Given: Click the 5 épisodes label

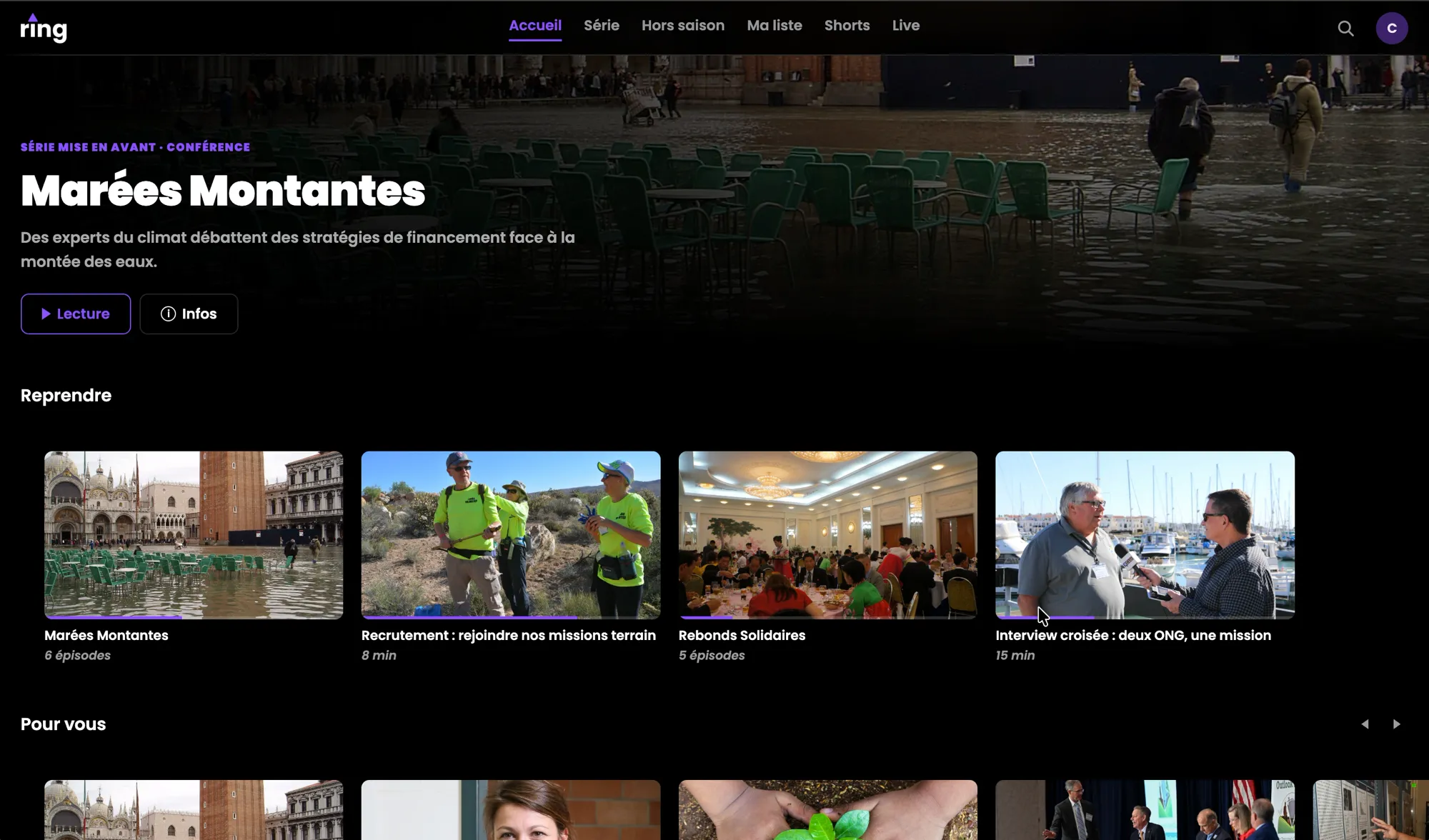Looking at the screenshot, I should (712, 656).
